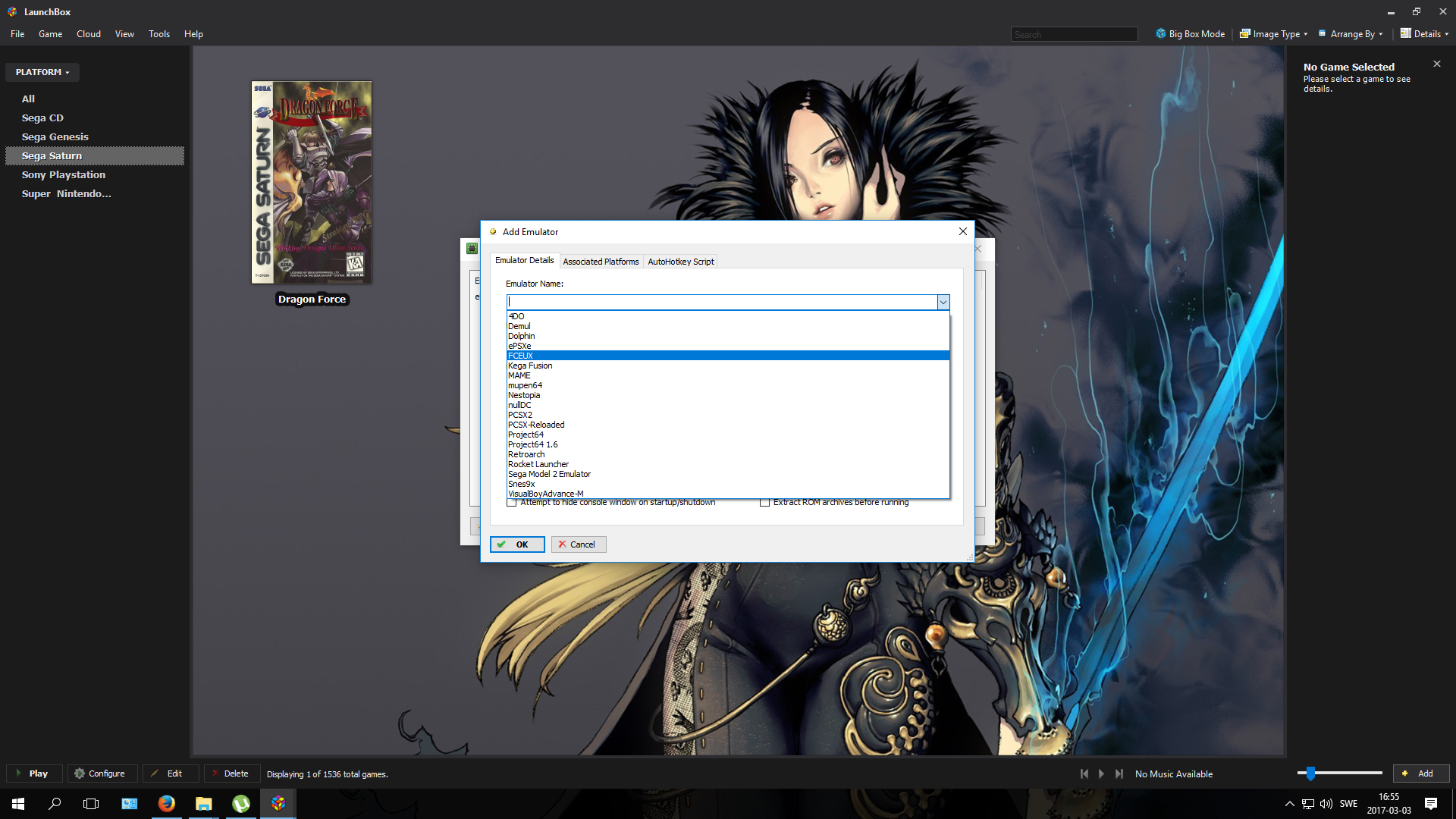
Task: Open Big Box Mode
Action: tap(1190, 34)
